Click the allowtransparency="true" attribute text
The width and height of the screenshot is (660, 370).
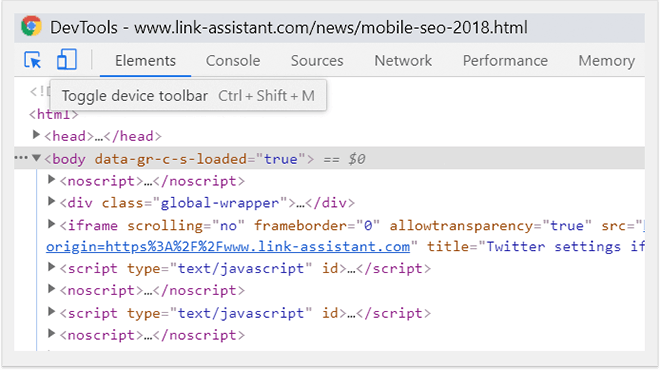(490, 226)
